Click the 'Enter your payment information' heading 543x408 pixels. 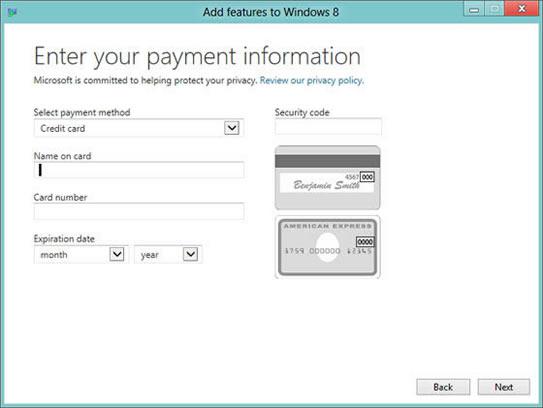(197, 56)
